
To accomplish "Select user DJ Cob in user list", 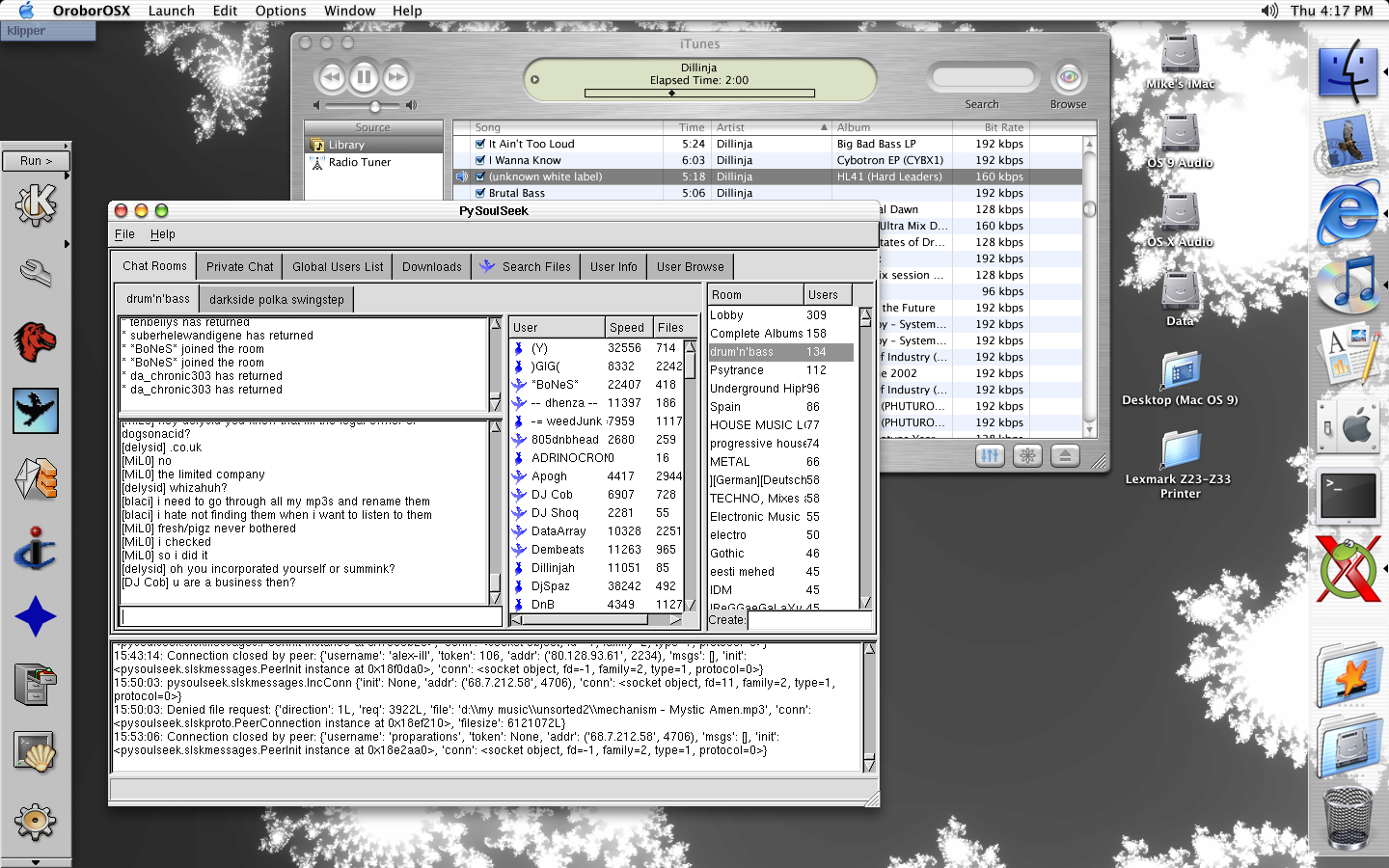I will pyautogui.click(x=596, y=495).
